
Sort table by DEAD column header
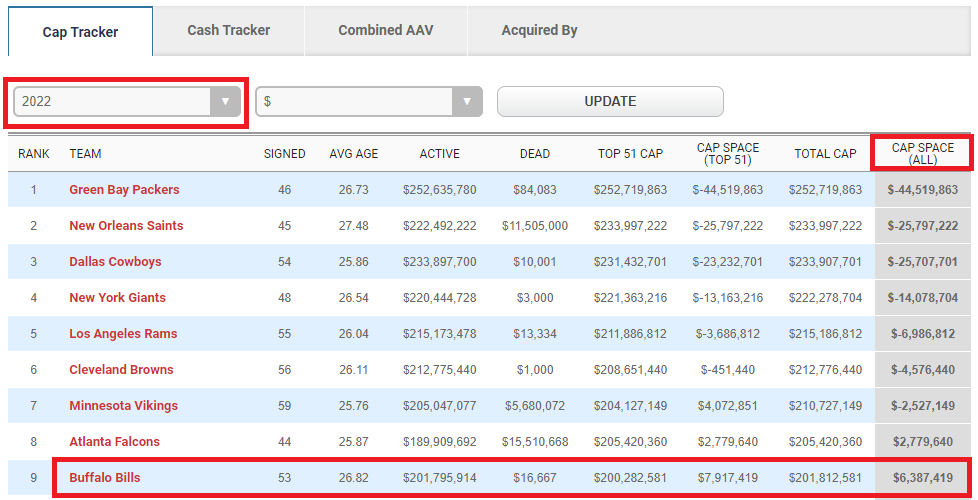535,154
